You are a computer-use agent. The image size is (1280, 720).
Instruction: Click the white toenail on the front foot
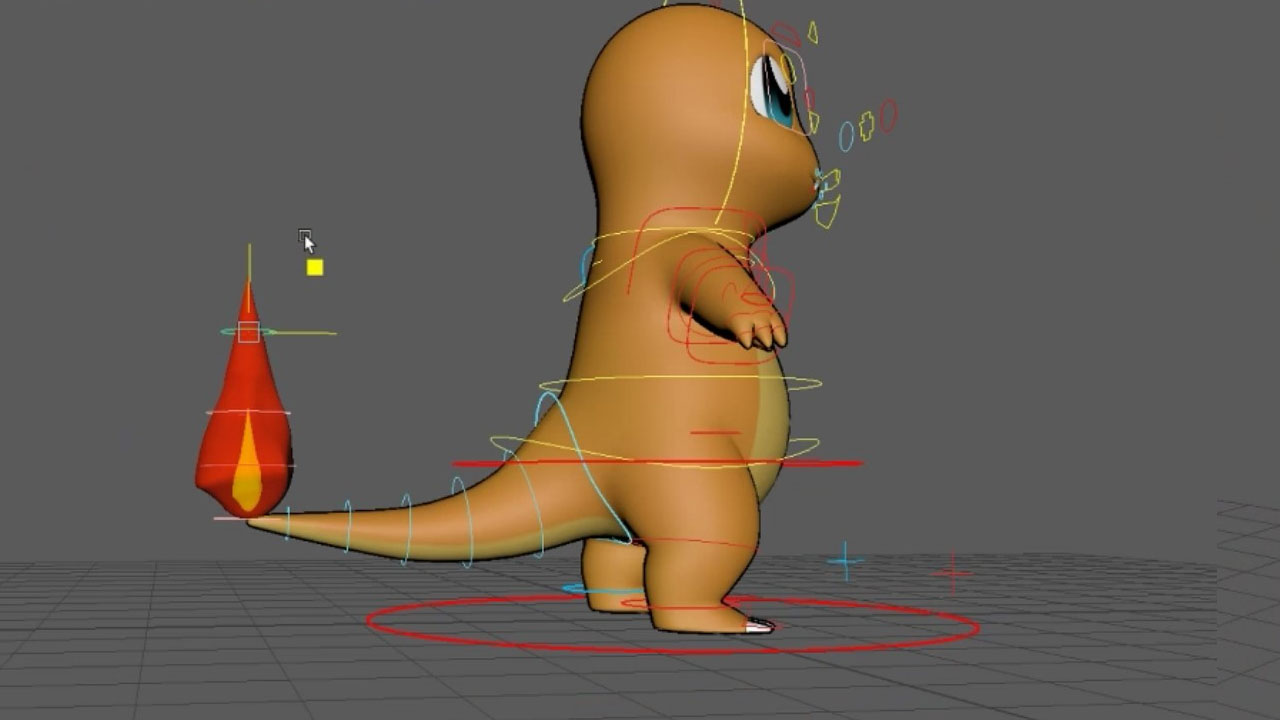point(759,626)
